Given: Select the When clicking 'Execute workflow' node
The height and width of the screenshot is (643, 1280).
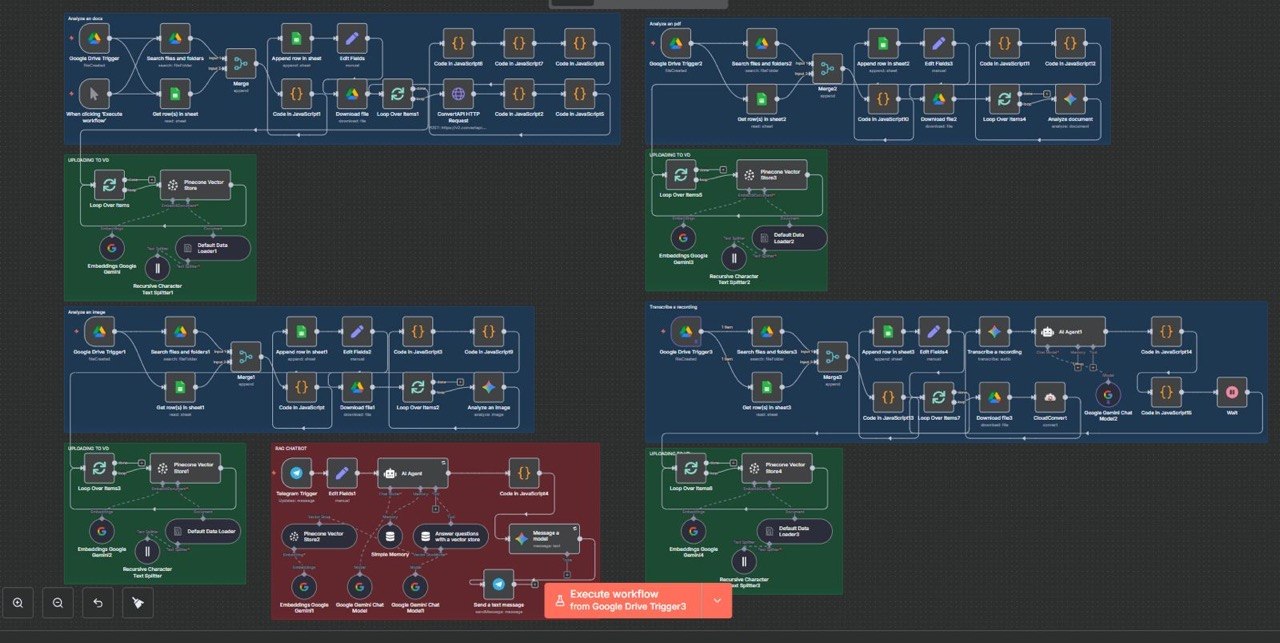Looking at the screenshot, I should [x=95, y=95].
